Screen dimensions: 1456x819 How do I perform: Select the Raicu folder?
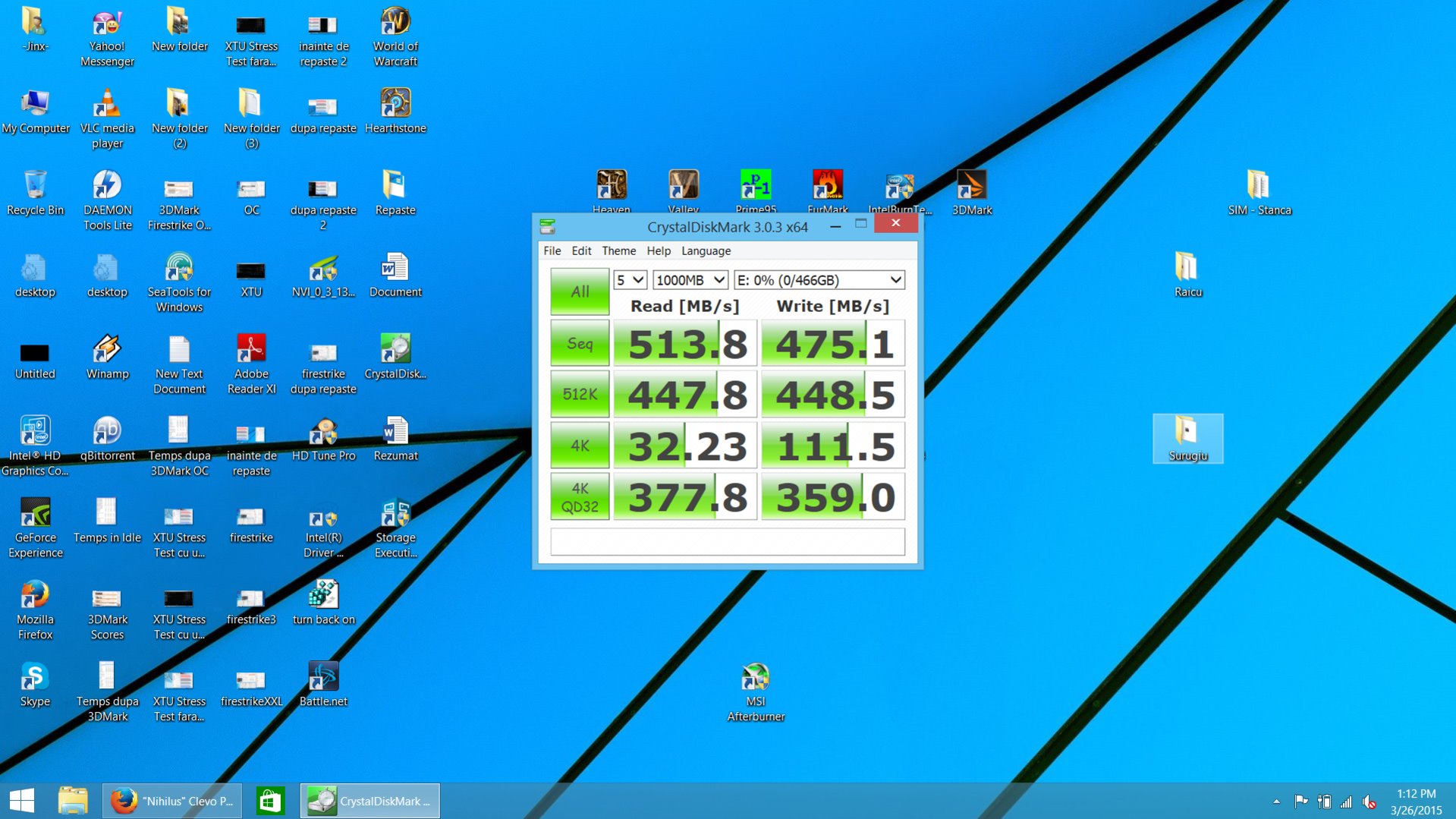(1188, 276)
